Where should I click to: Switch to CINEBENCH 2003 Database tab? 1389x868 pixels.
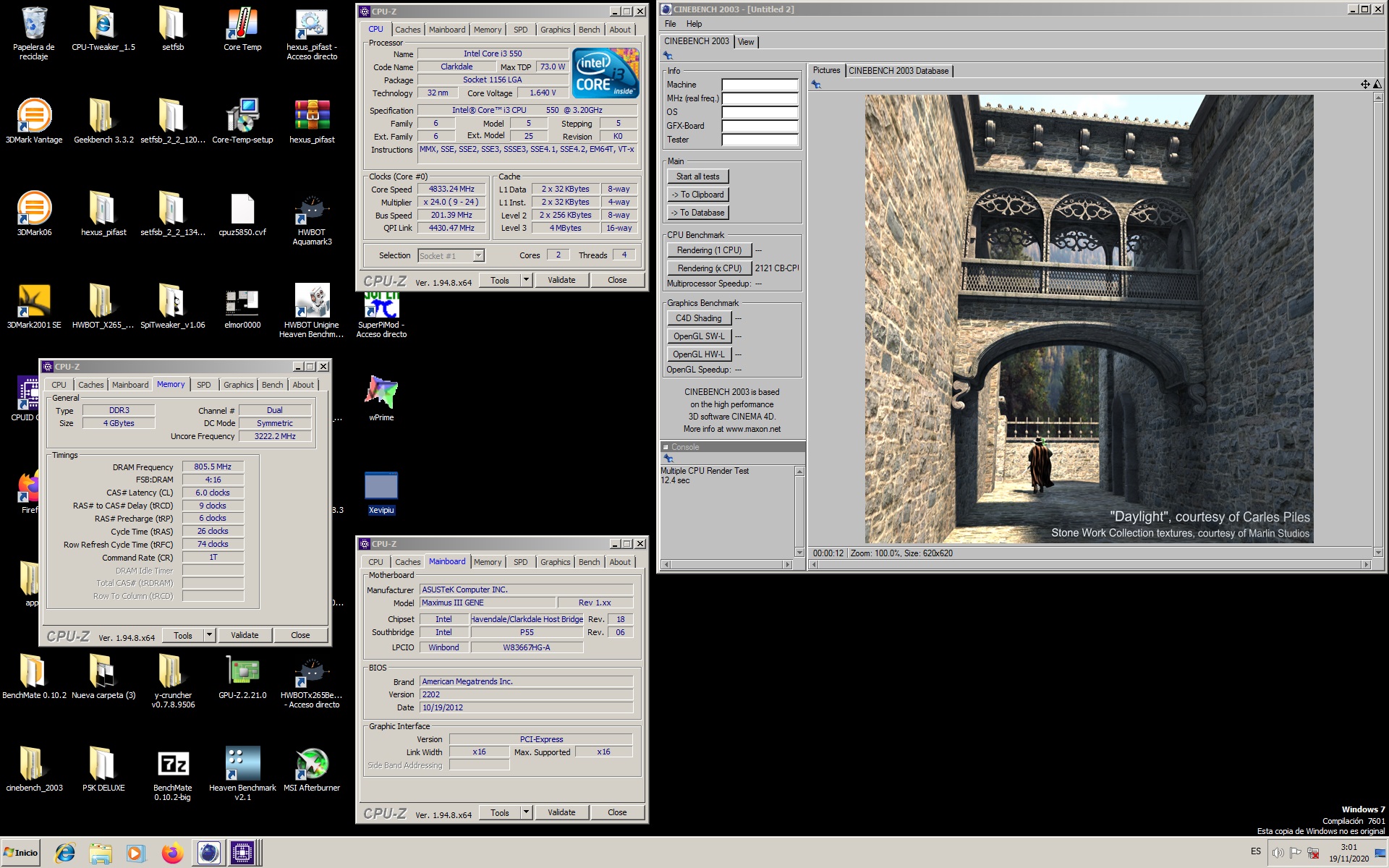[898, 71]
